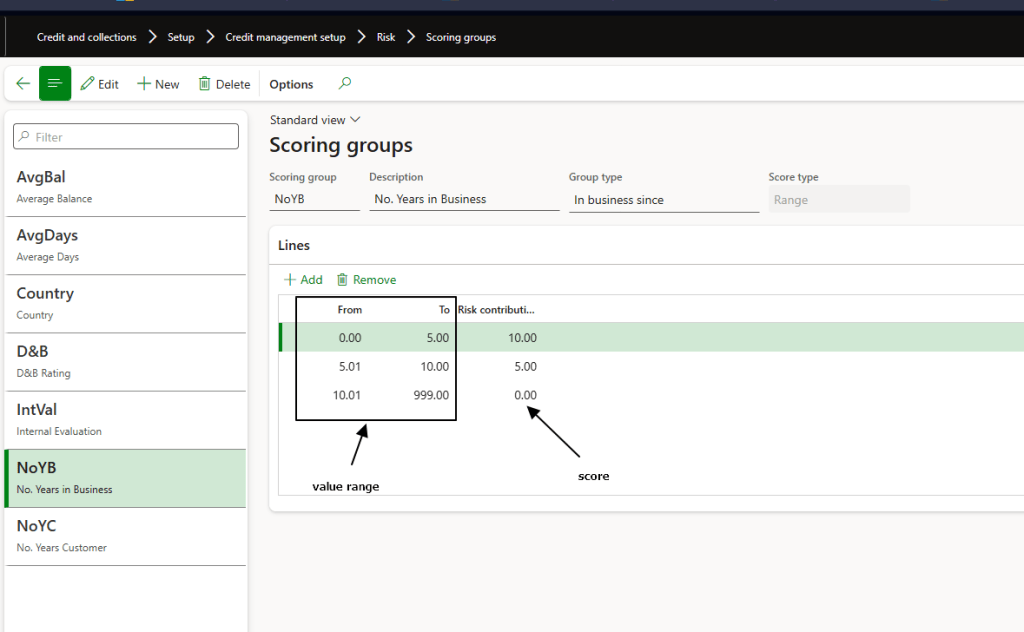This screenshot has width=1024, height=632.
Task: Expand the Standard view dropdown
Action: pos(315,120)
